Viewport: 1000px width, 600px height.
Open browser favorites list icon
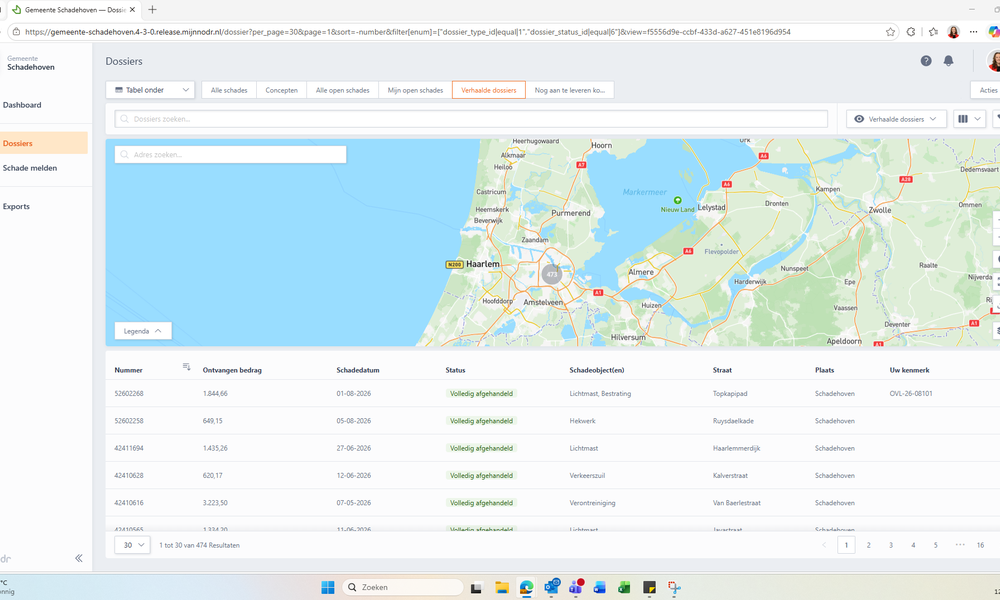(x=933, y=32)
